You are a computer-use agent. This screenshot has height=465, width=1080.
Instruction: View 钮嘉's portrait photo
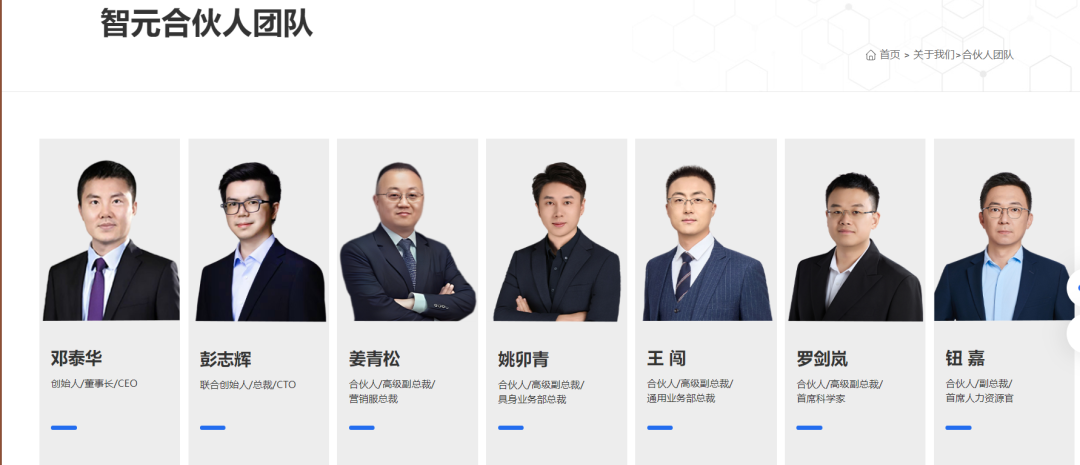(x=1004, y=247)
